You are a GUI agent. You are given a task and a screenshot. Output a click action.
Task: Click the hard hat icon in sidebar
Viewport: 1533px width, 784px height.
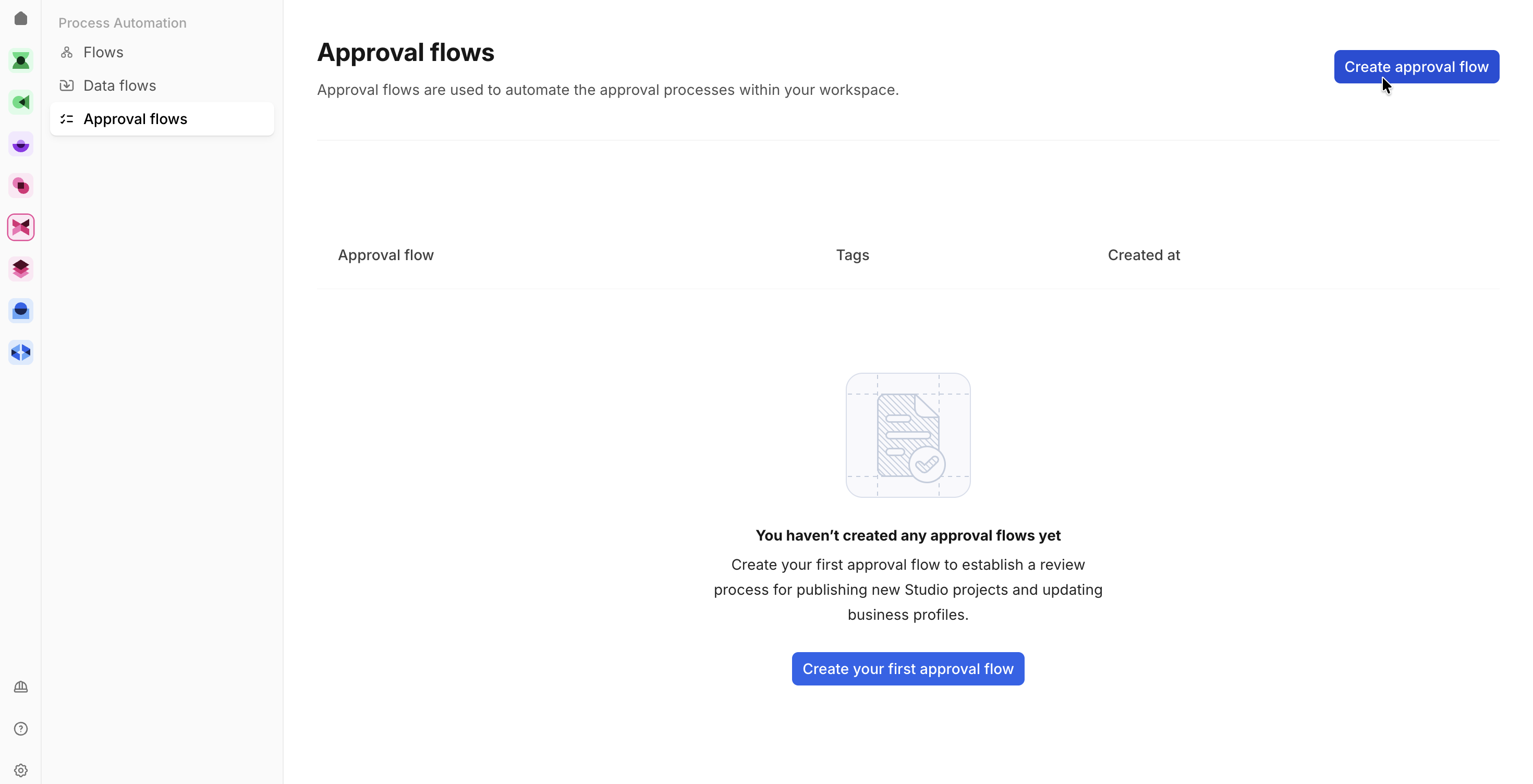21,687
